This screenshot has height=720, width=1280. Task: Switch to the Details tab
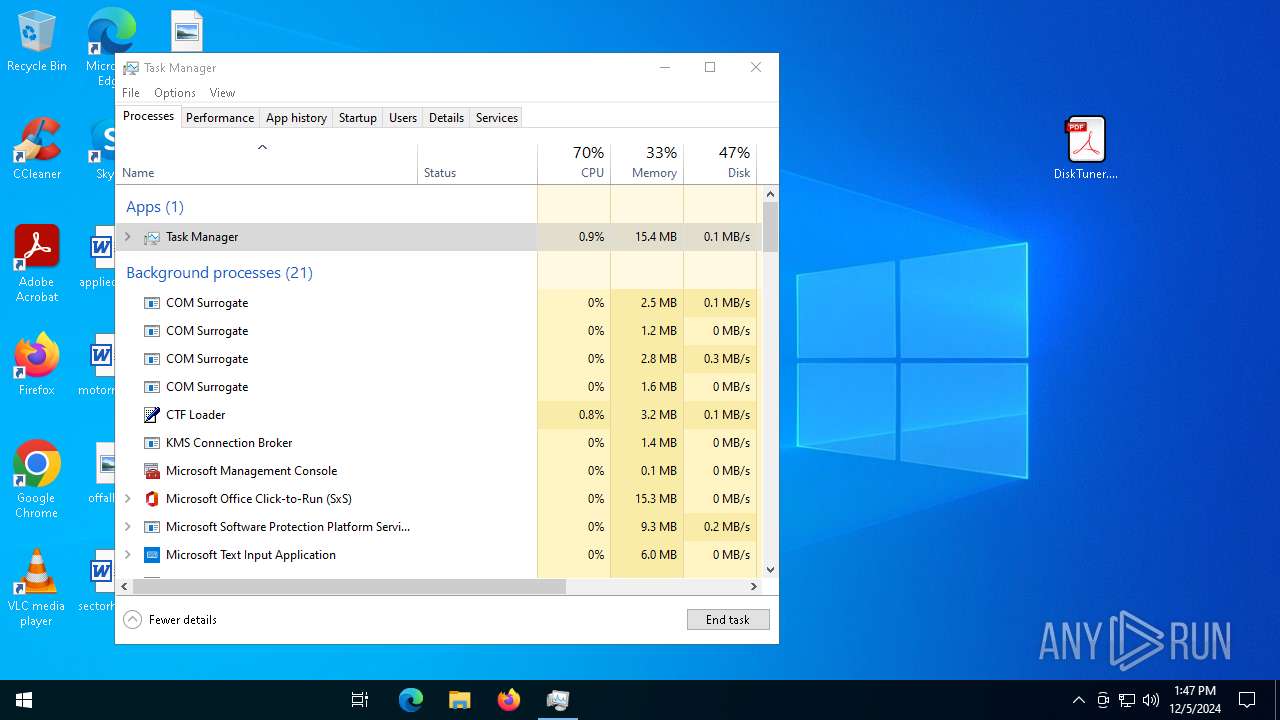[446, 118]
